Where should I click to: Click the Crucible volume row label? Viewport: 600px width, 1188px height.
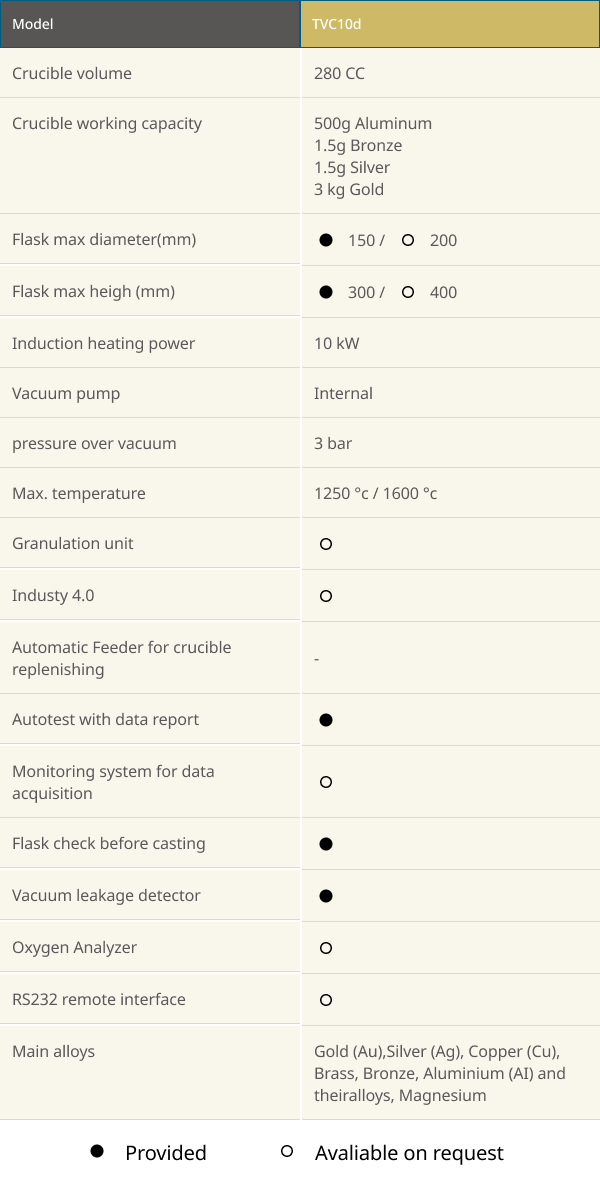72,73
